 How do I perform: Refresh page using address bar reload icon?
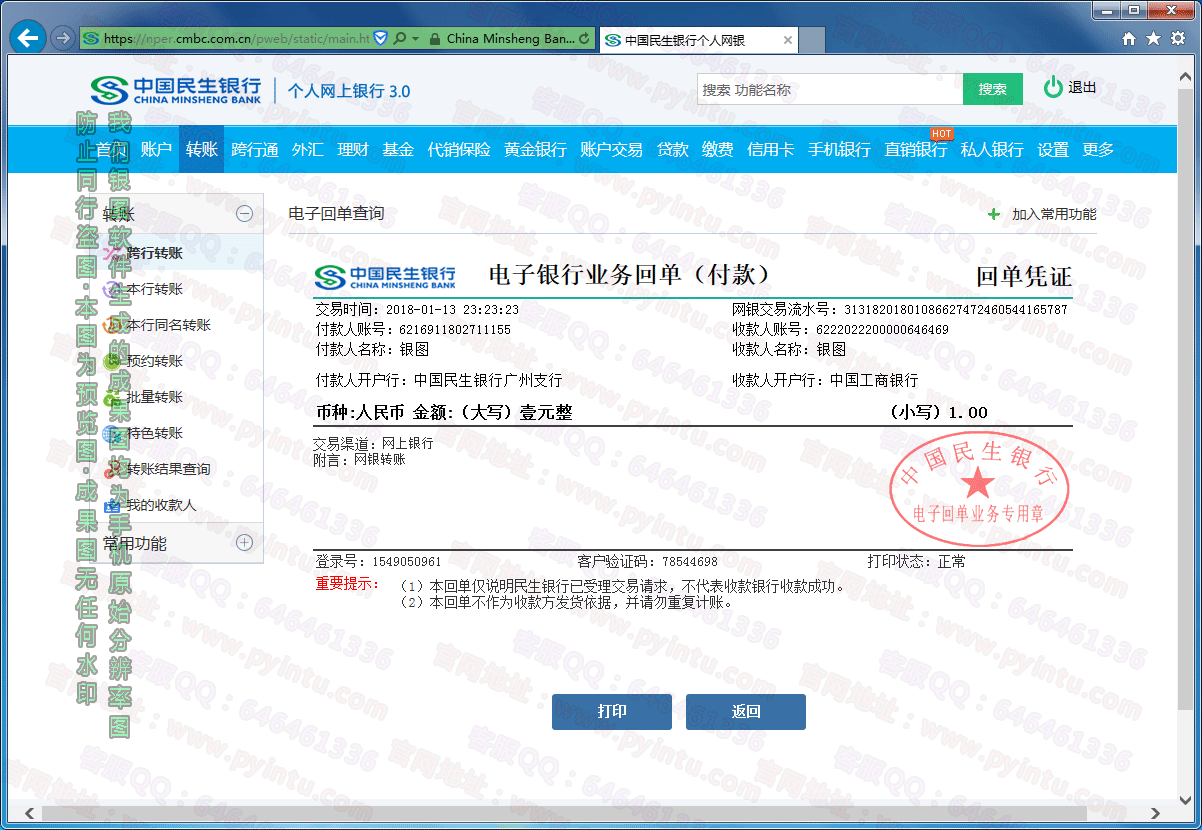click(x=585, y=39)
